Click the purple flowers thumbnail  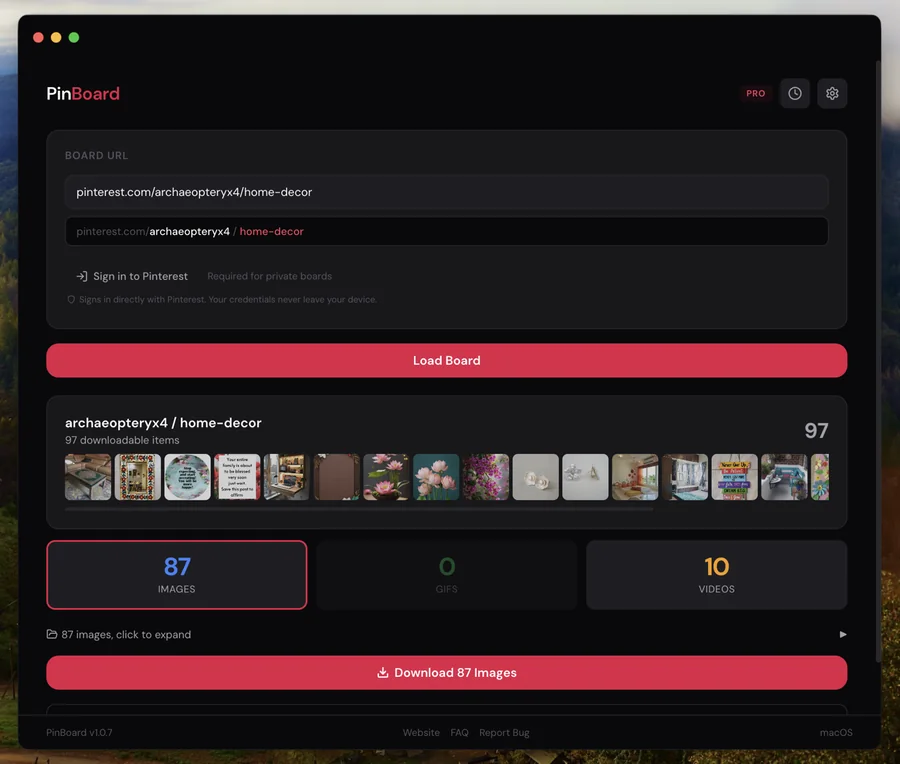486,477
